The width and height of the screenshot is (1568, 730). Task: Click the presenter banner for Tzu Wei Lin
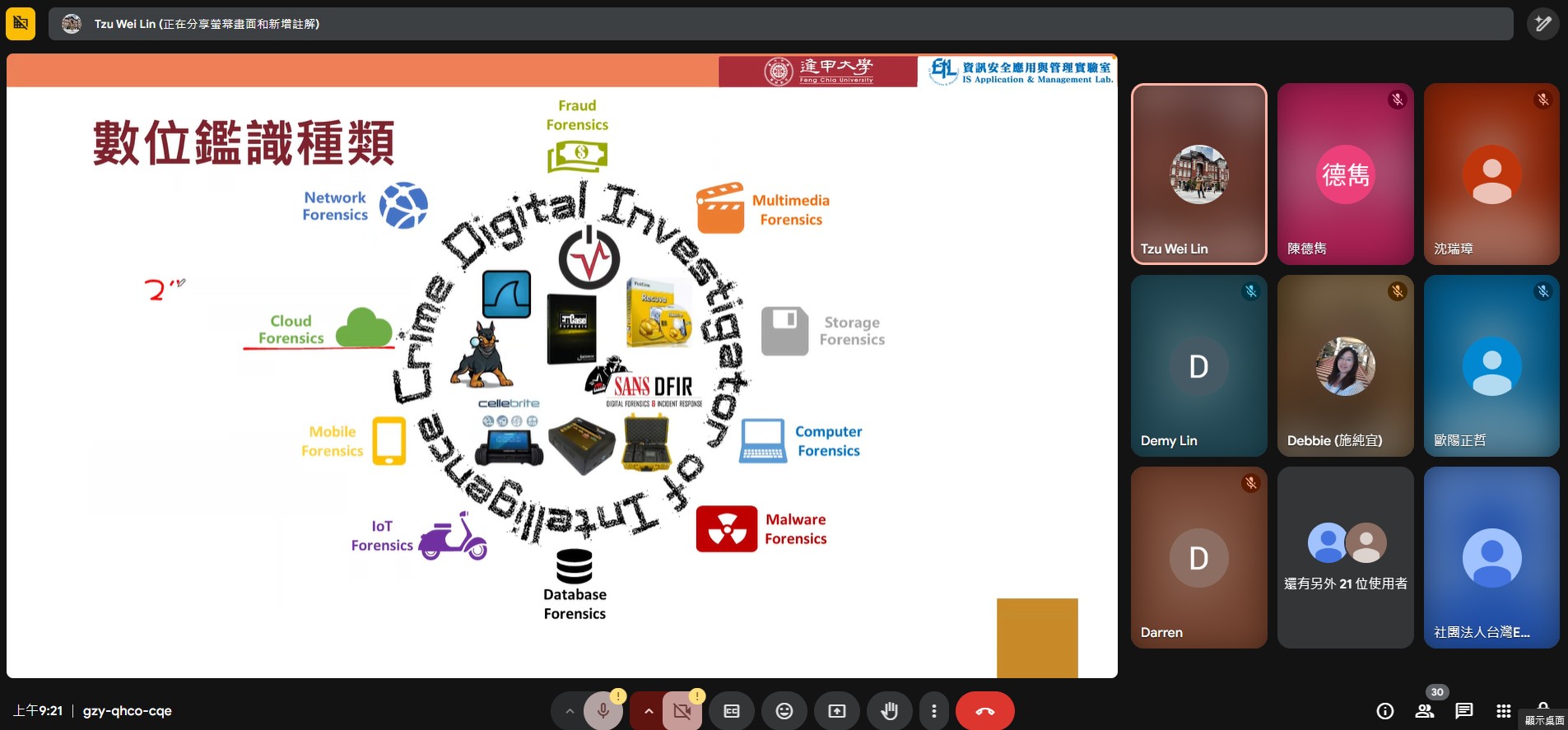pyautogui.click(x=780, y=24)
